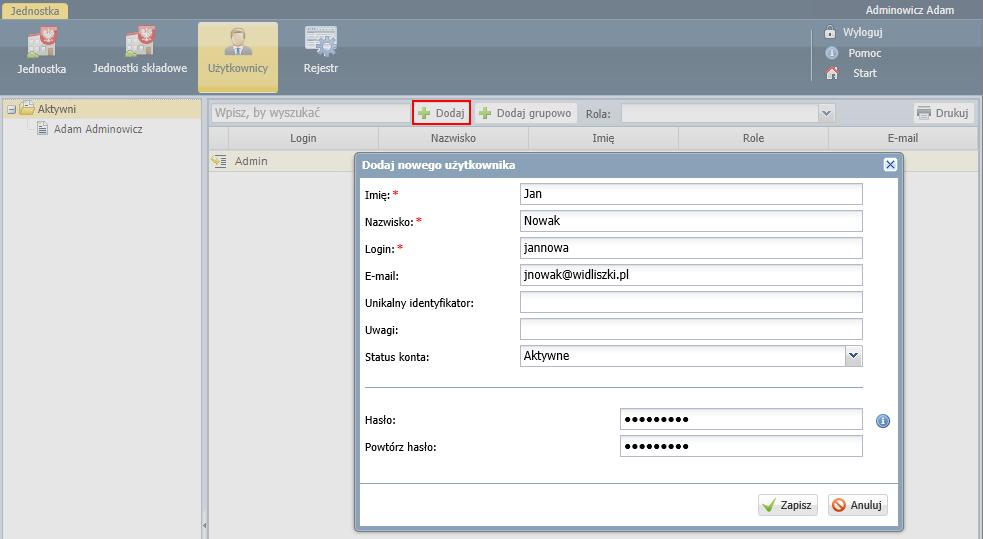Click the Powtórz hasło field
The height and width of the screenshot is (539, 983).
click(x=741, y=446)
